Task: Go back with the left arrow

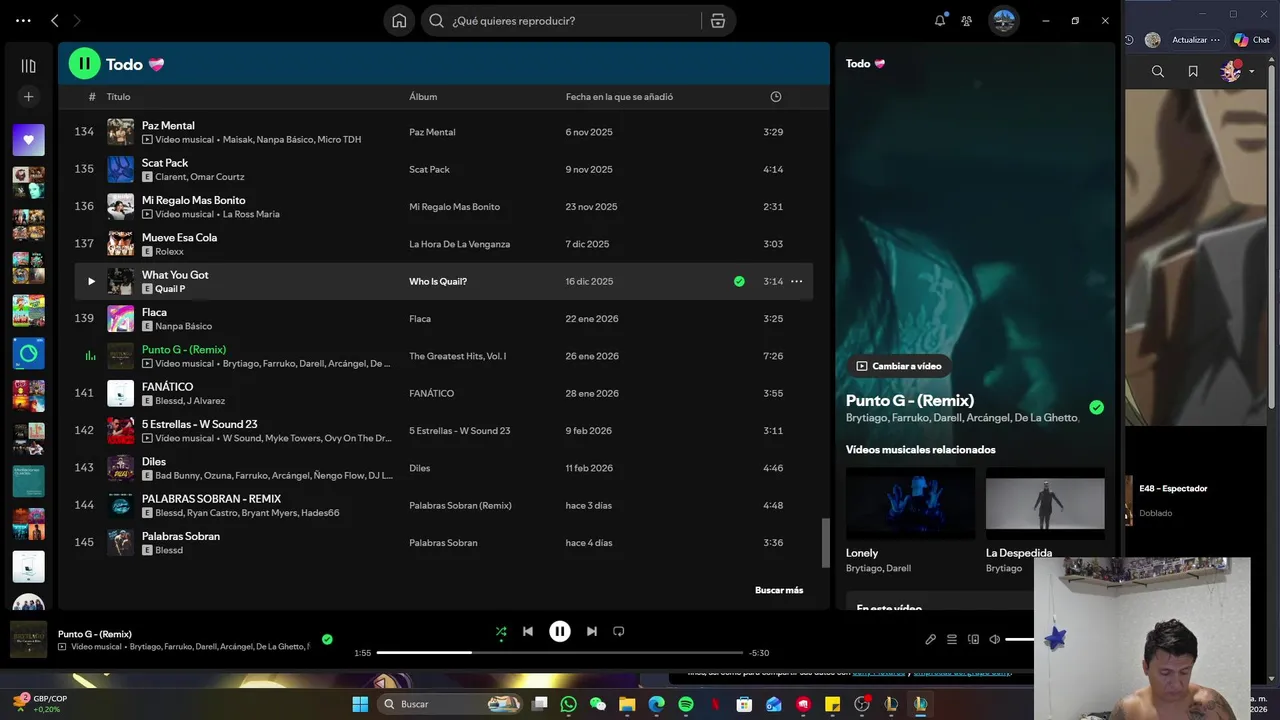Action: (55, 20)
